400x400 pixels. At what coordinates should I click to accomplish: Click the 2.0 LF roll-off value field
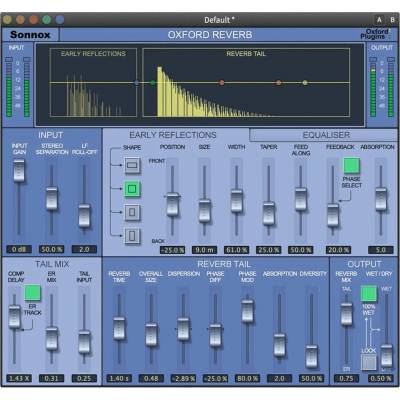point(84,249)
